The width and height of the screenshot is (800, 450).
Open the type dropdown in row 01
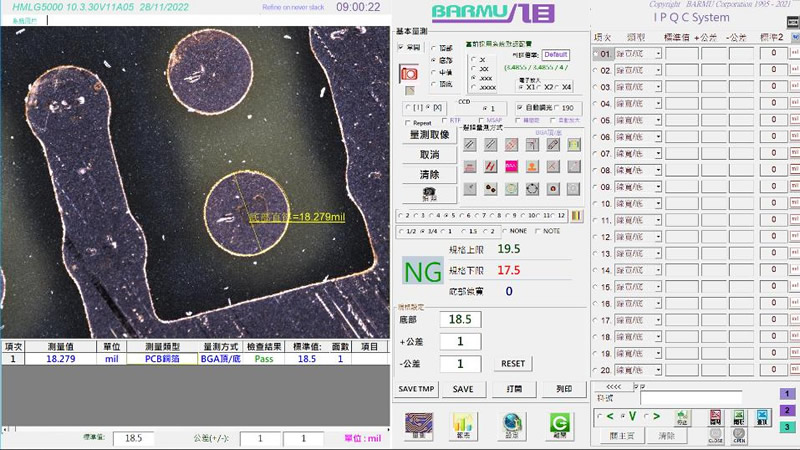click(x=658, y=53)
